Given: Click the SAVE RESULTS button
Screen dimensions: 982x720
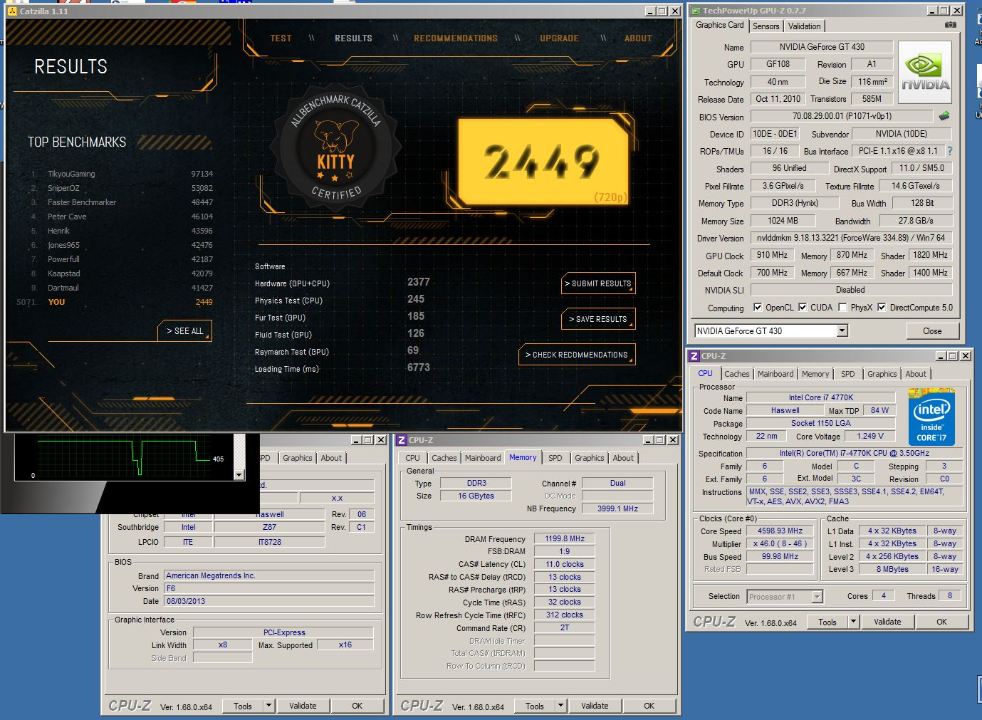Looking at the screenshot, I should pyautogui.click(x=598, y=319).
